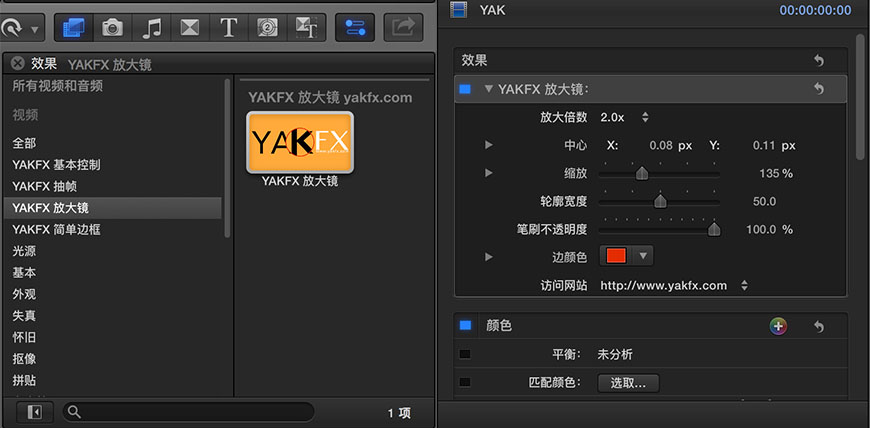Click the Share export icon
The height and width of the screenshot is (428, 870).
click(403, 27)
